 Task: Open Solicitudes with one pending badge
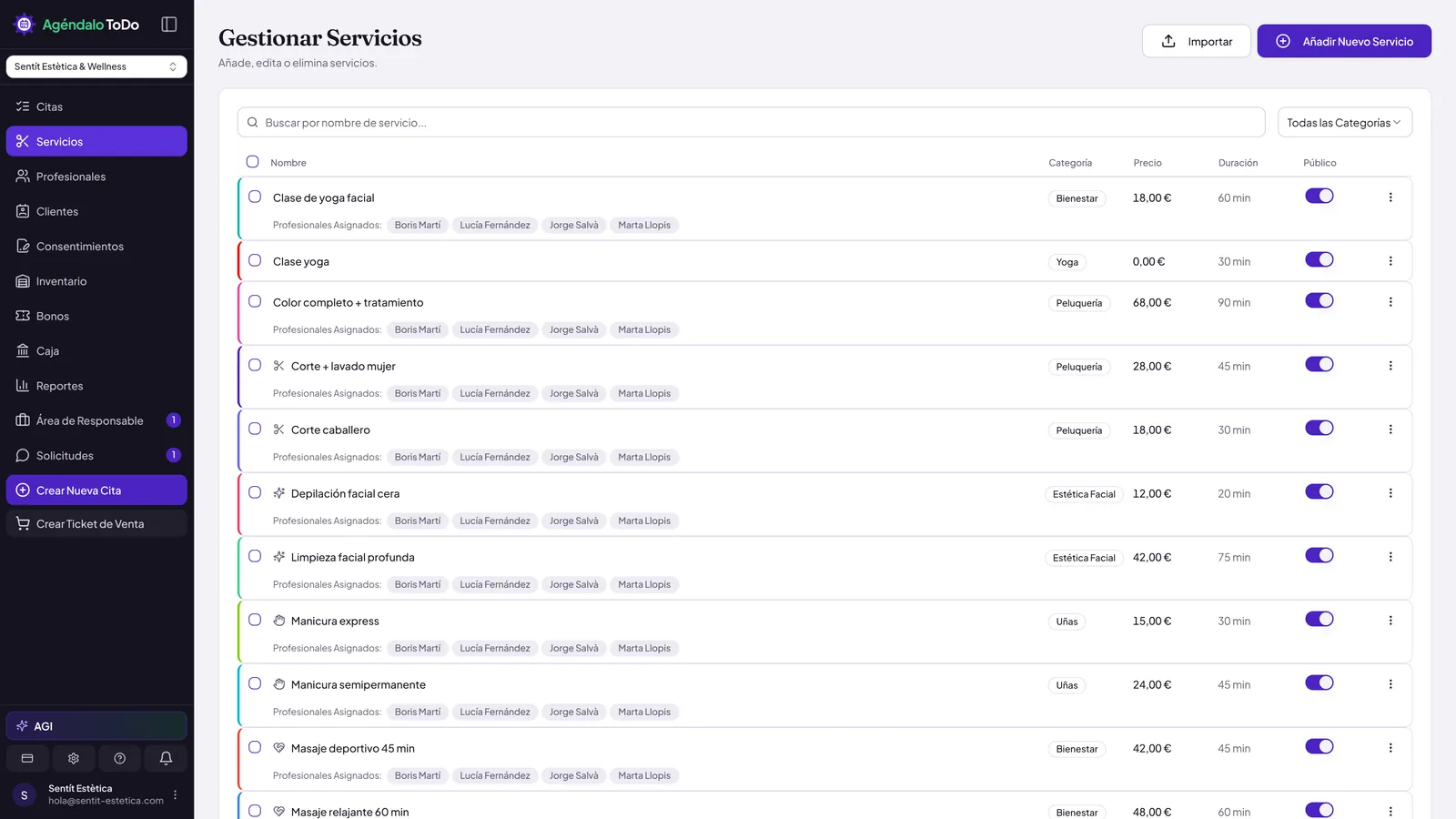tap(96, 456)
